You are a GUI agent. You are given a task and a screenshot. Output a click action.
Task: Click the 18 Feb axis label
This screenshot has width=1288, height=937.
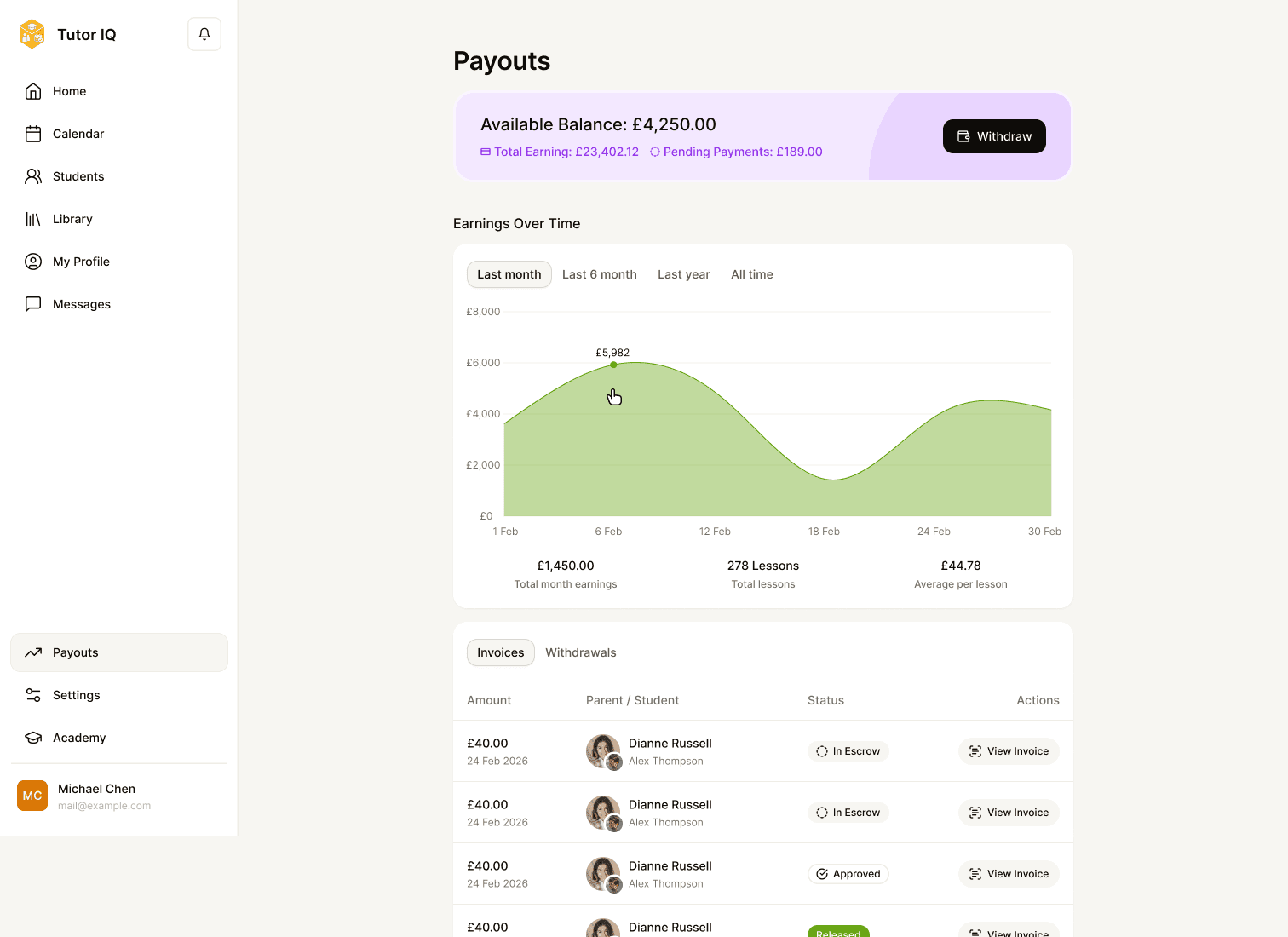824,532
